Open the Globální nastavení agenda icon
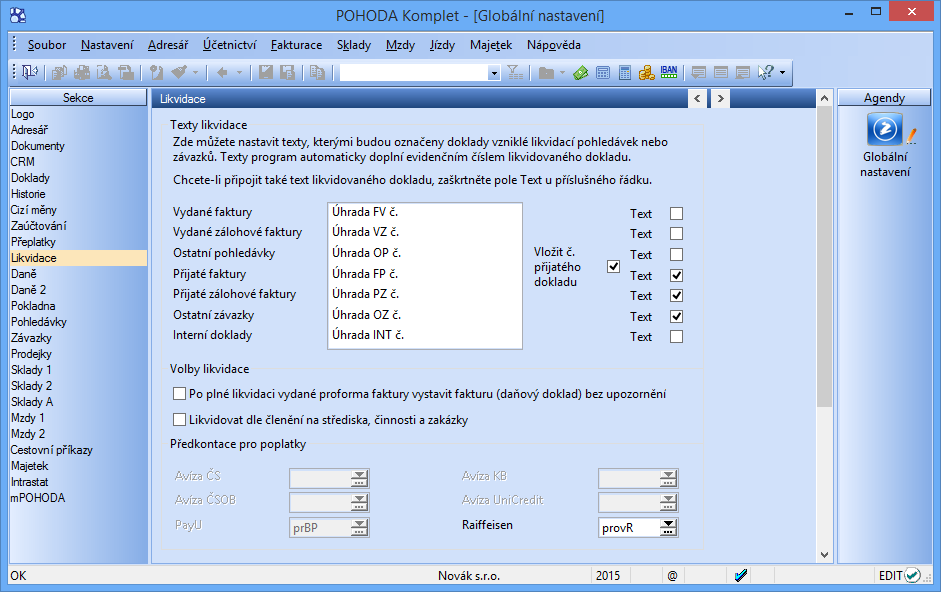The image size is (941, 592). coord(885,129)
